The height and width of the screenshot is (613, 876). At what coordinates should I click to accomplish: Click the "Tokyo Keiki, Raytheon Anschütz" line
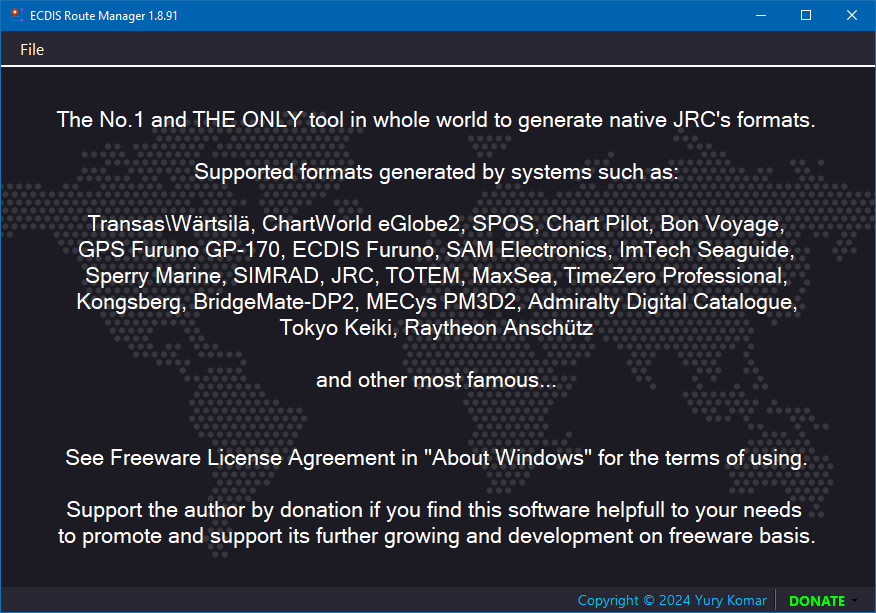click(436, 327)
